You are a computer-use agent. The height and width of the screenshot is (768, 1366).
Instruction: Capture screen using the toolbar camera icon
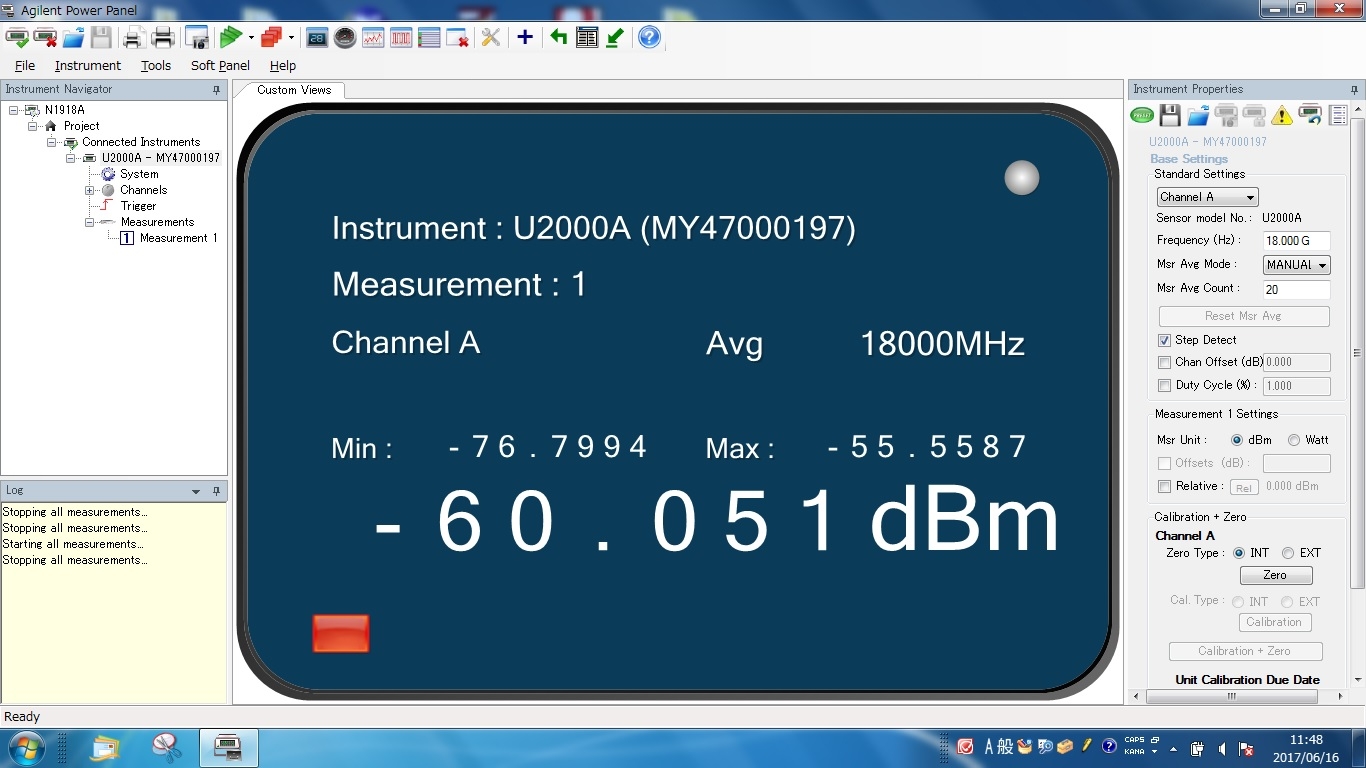point(197,38)
